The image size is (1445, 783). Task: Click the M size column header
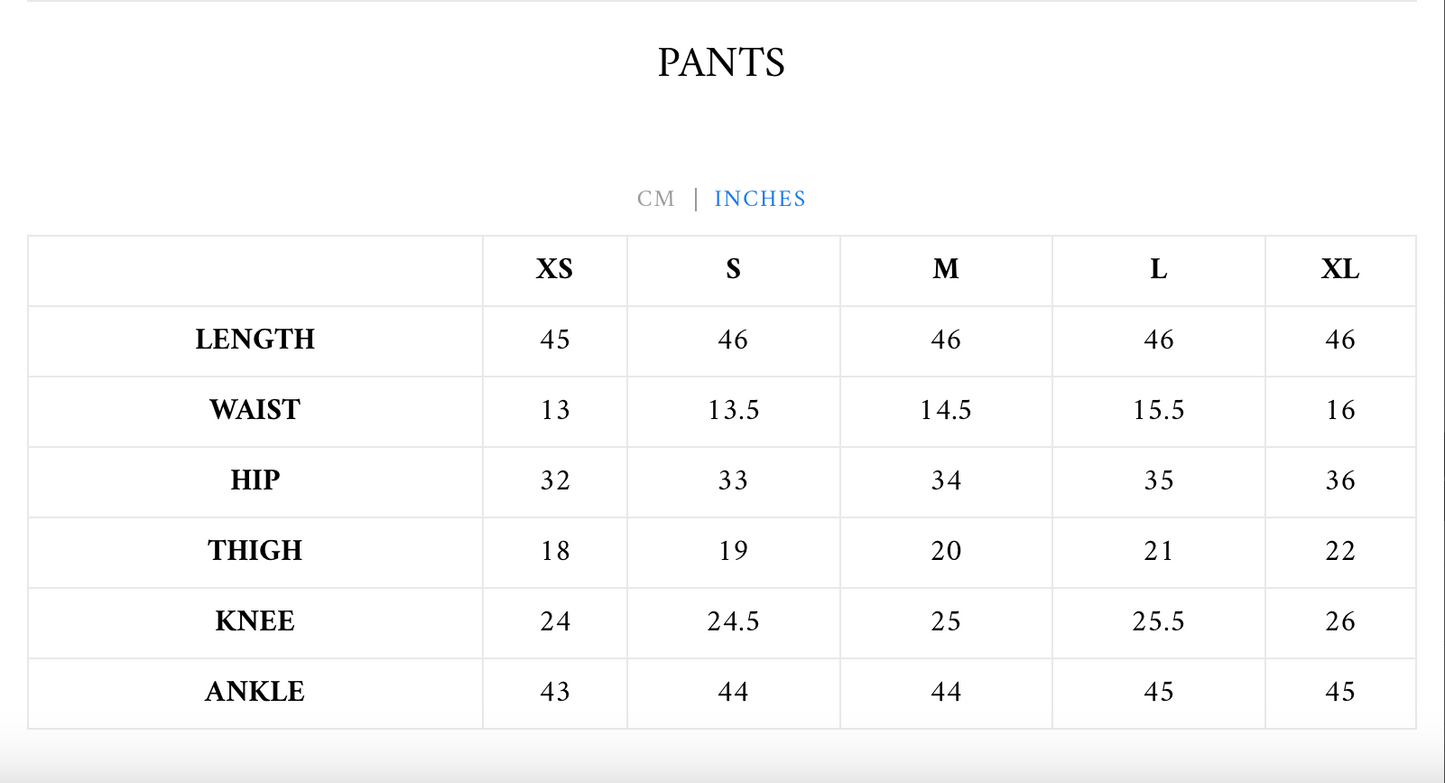(946, 270)
